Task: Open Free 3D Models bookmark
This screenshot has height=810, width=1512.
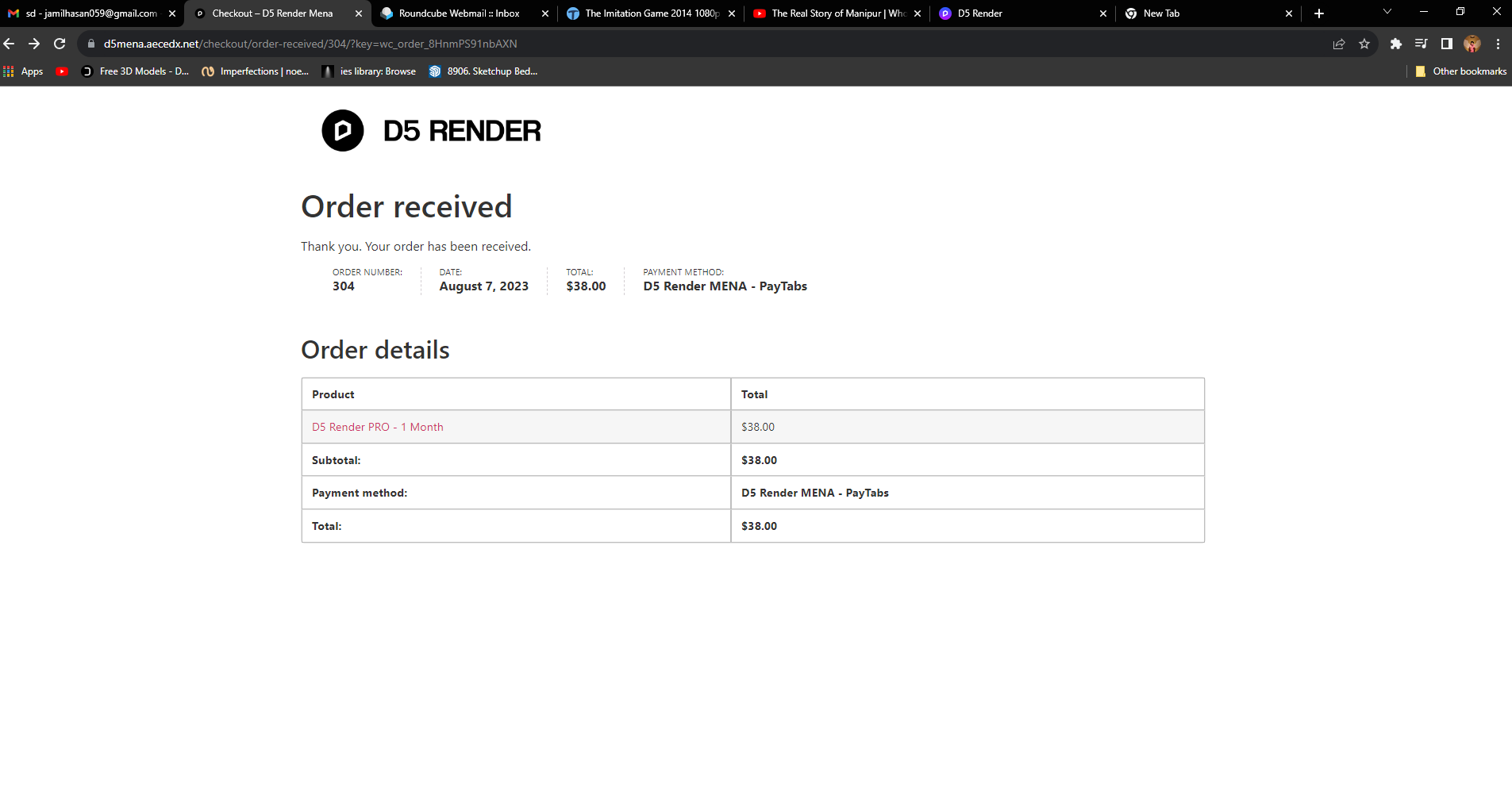Action: pos(135,71)
